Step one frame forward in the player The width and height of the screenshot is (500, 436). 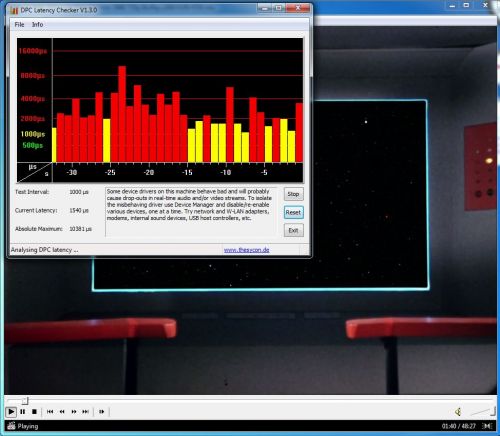102,412
